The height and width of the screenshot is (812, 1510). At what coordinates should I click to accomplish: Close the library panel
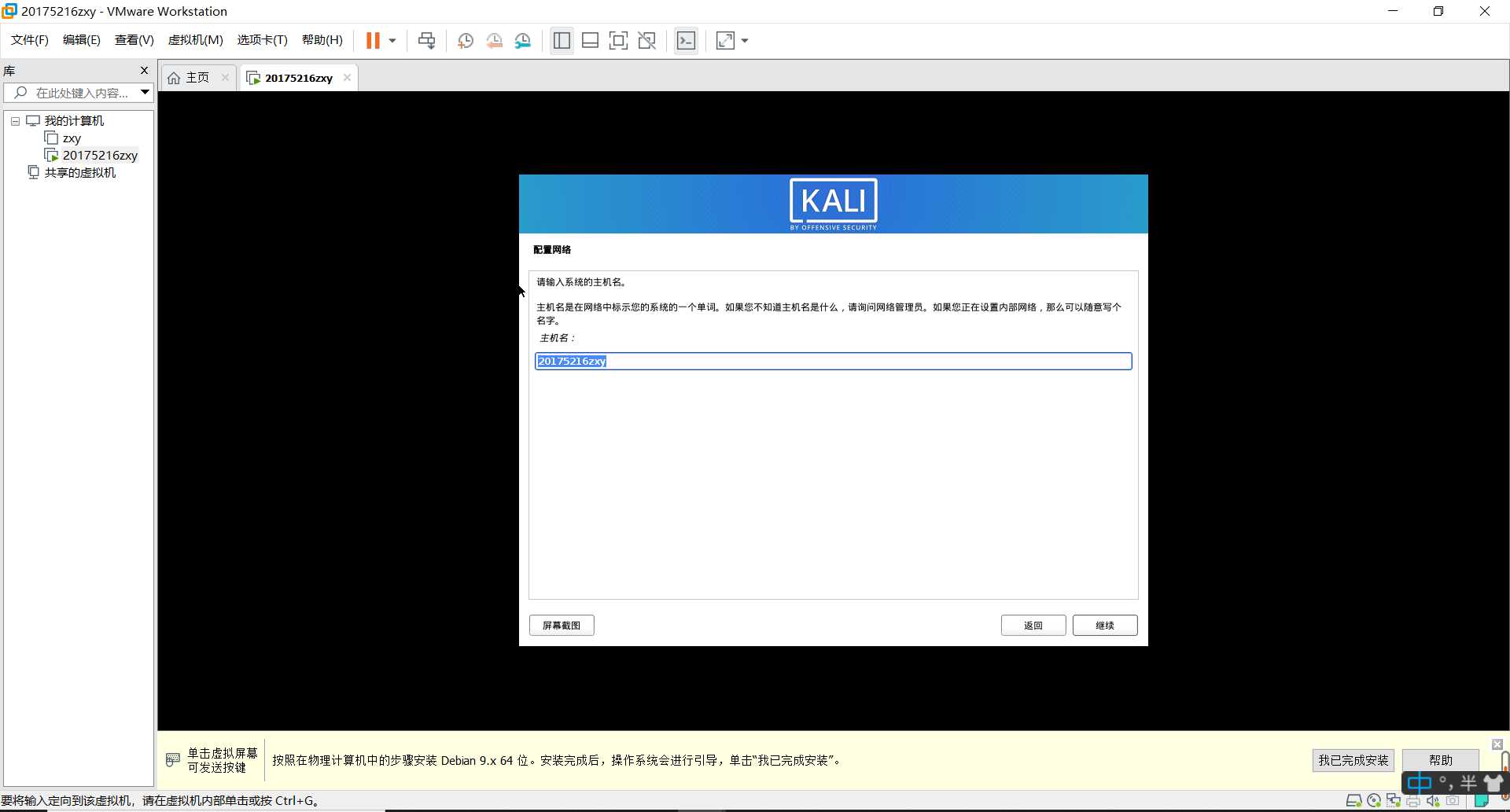click(144, 70)
